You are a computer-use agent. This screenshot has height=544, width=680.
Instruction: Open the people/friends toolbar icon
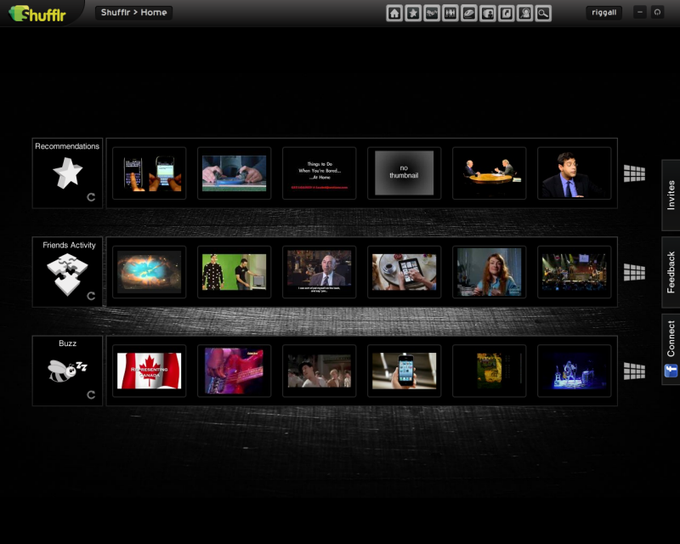click(x=450, y=13)
